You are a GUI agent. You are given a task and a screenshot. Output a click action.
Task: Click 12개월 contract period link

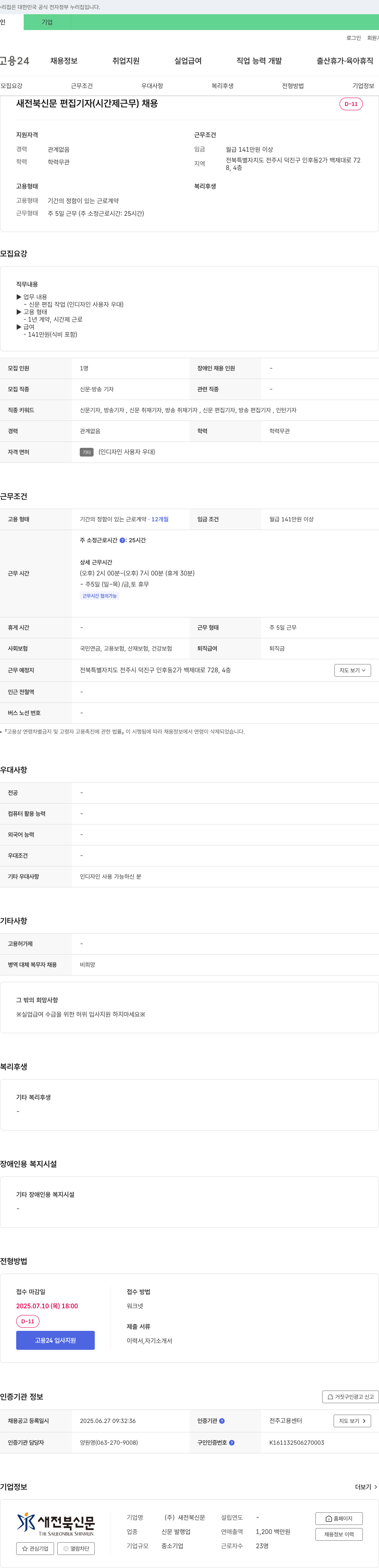pos(160,519)
